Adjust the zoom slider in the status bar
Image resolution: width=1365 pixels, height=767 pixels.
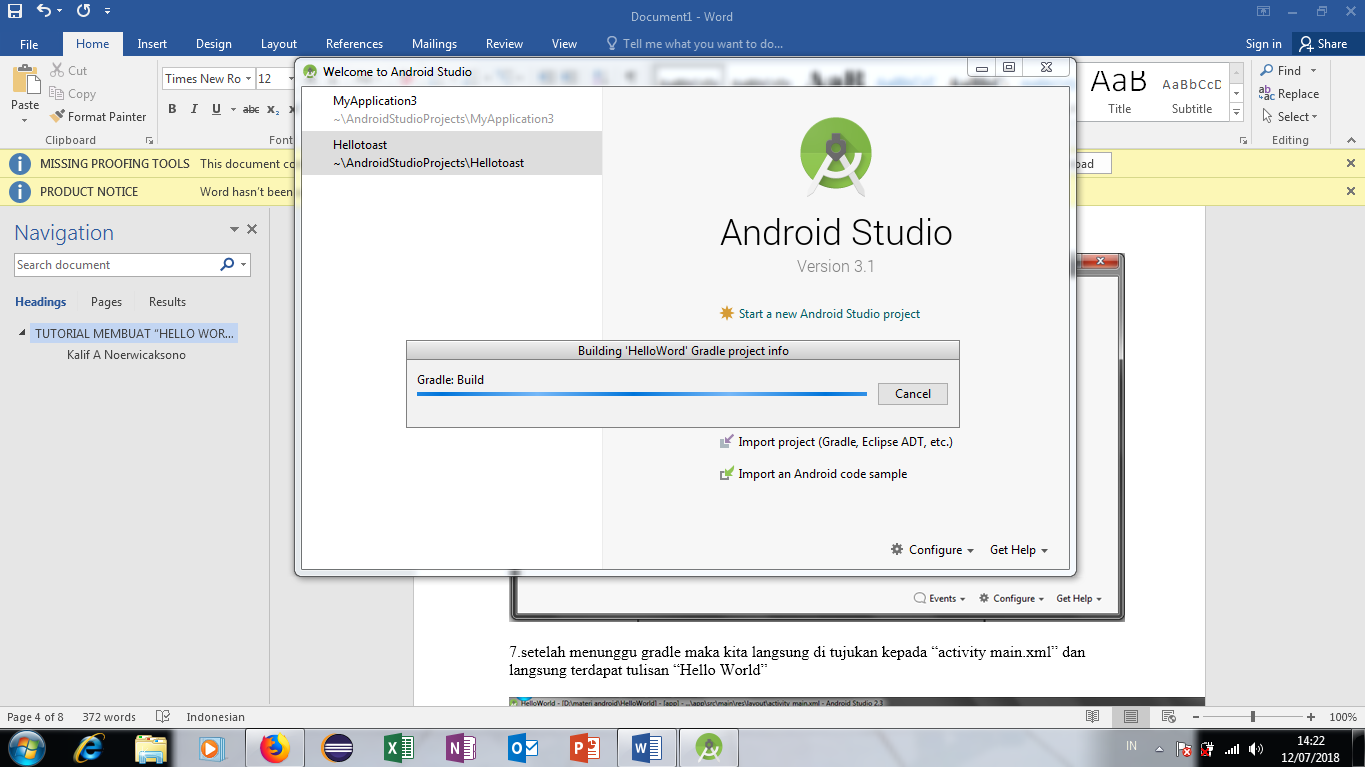pyautogui.click(x=1251, y=716)
